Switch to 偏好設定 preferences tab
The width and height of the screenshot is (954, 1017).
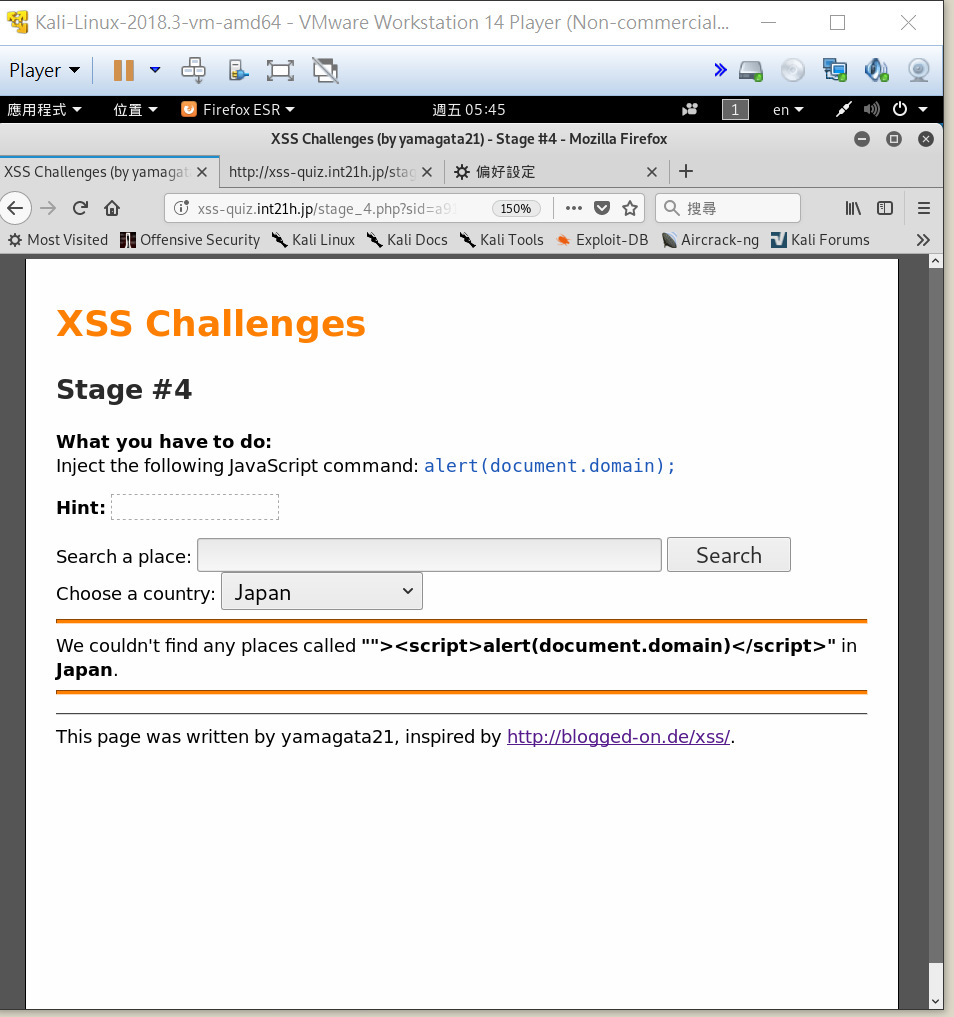click(505, 172)
